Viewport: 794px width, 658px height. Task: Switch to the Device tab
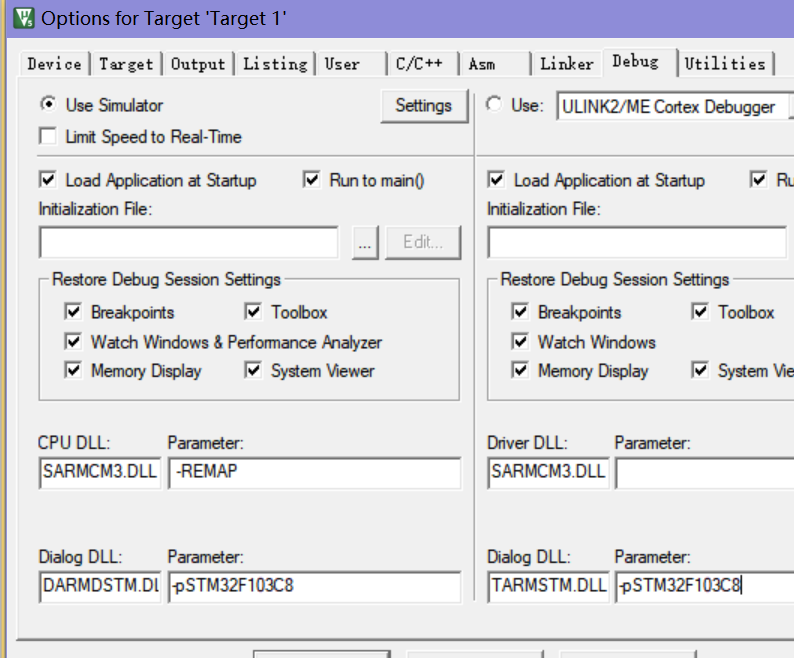point(54,64)
